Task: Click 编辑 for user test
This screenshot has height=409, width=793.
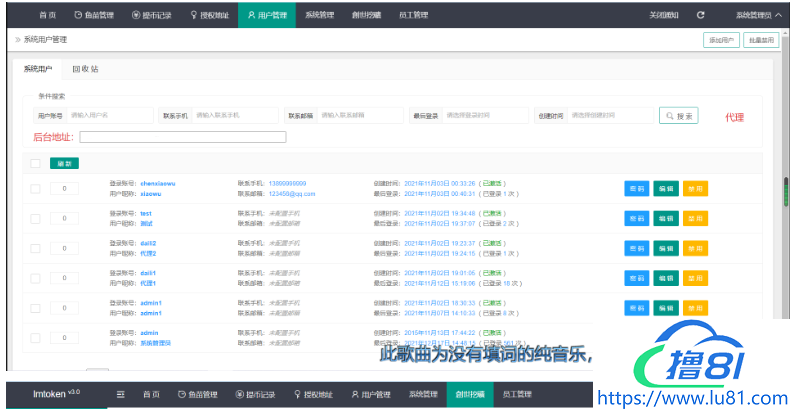Action: click(665, 218)
